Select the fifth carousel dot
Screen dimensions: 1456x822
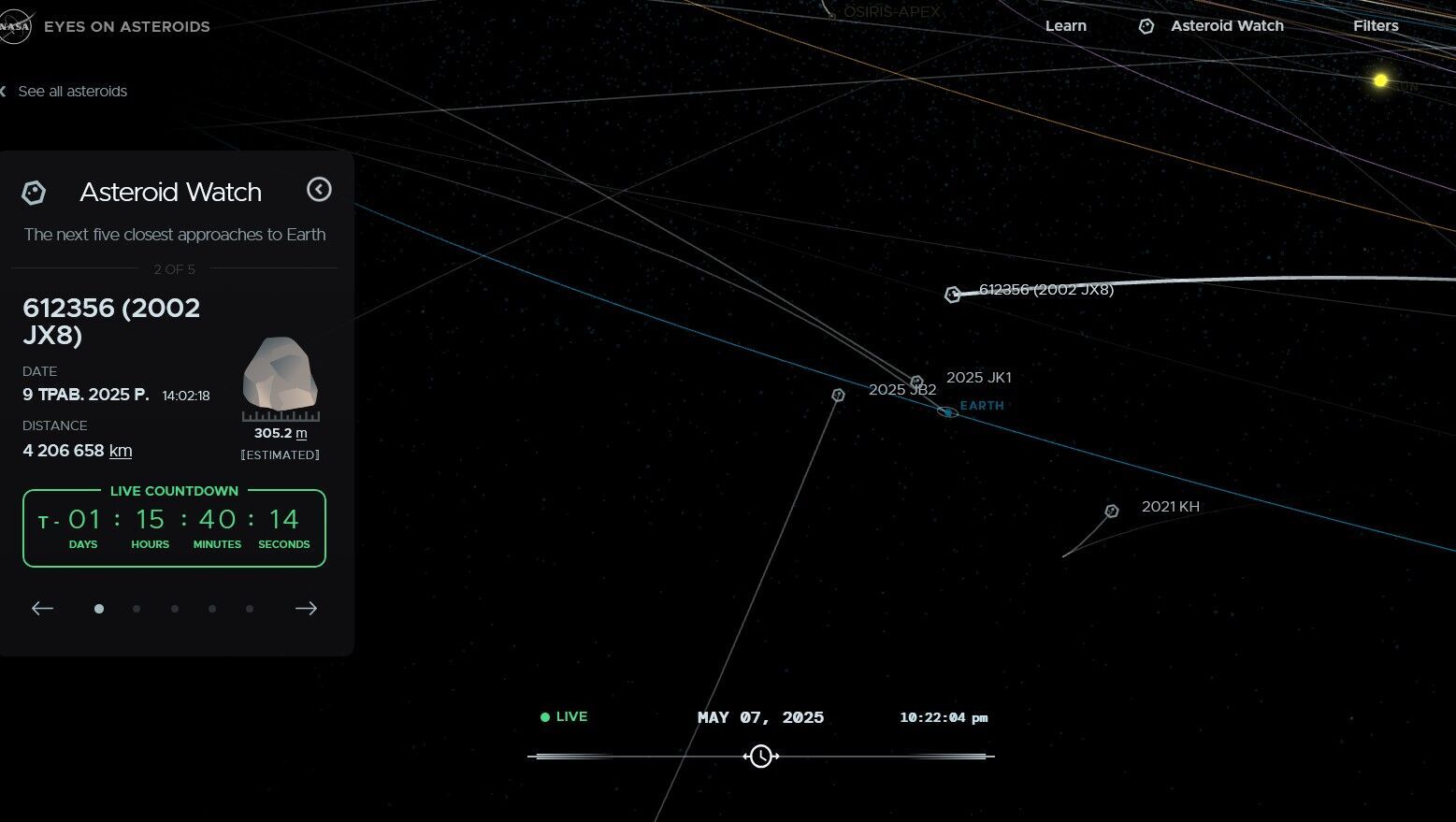coord(250,609)
